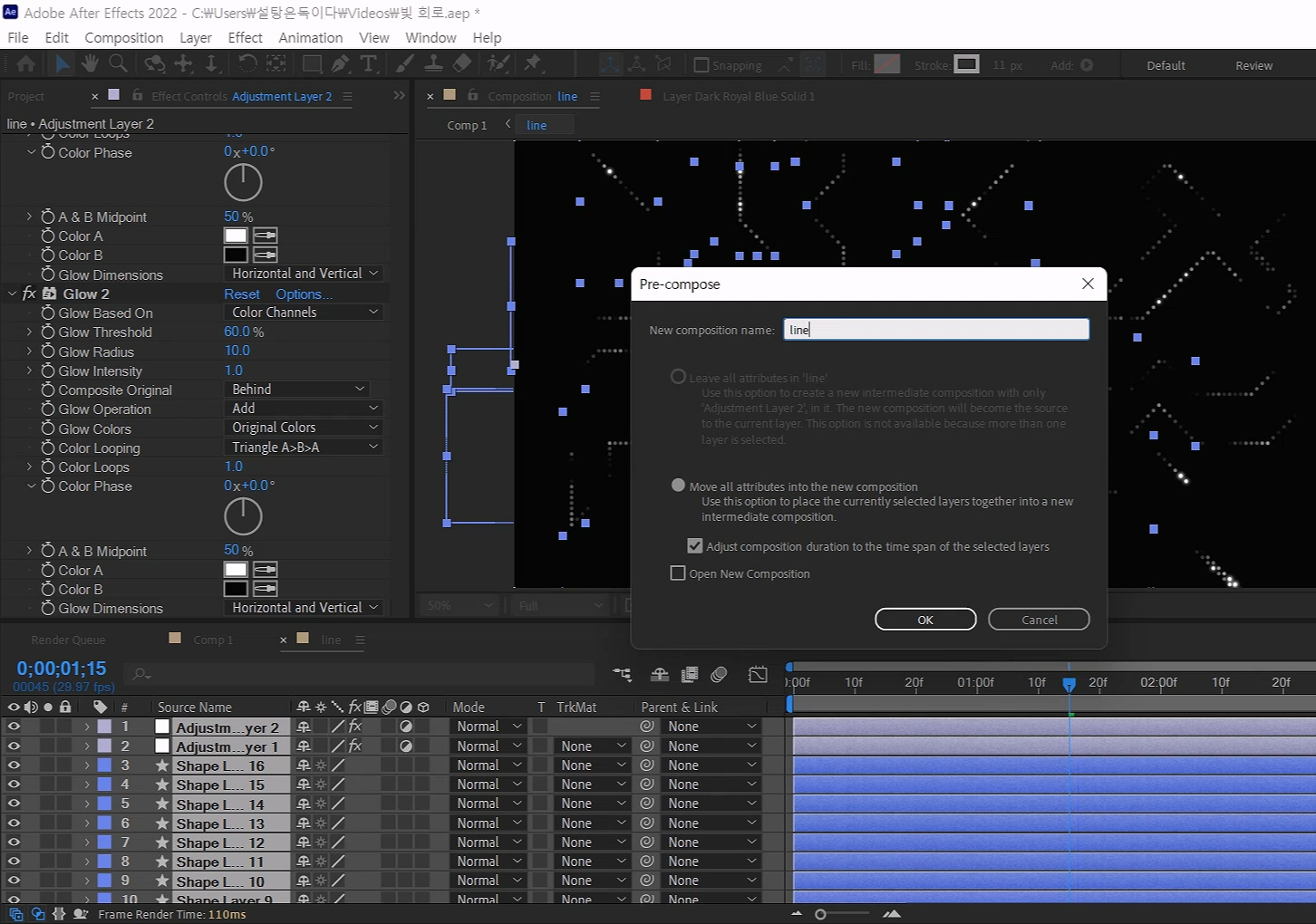Open the Composite Original Behind dropdown
This screenshot has width=1316, height=924.
click(x=296, y=390)
